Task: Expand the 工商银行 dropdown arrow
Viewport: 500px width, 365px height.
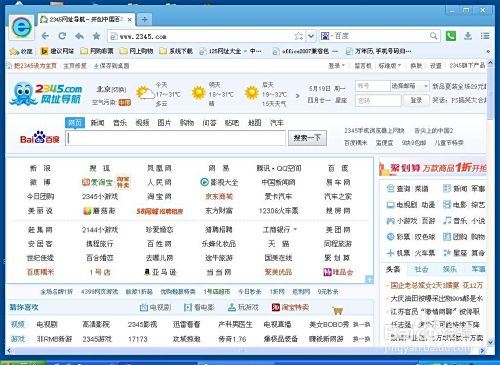Action: click(x=295, y=230)
